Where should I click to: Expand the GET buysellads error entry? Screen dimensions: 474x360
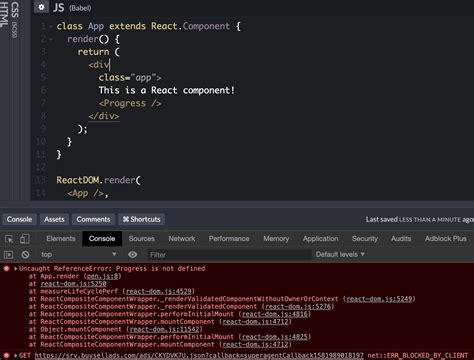click(15, 355)
